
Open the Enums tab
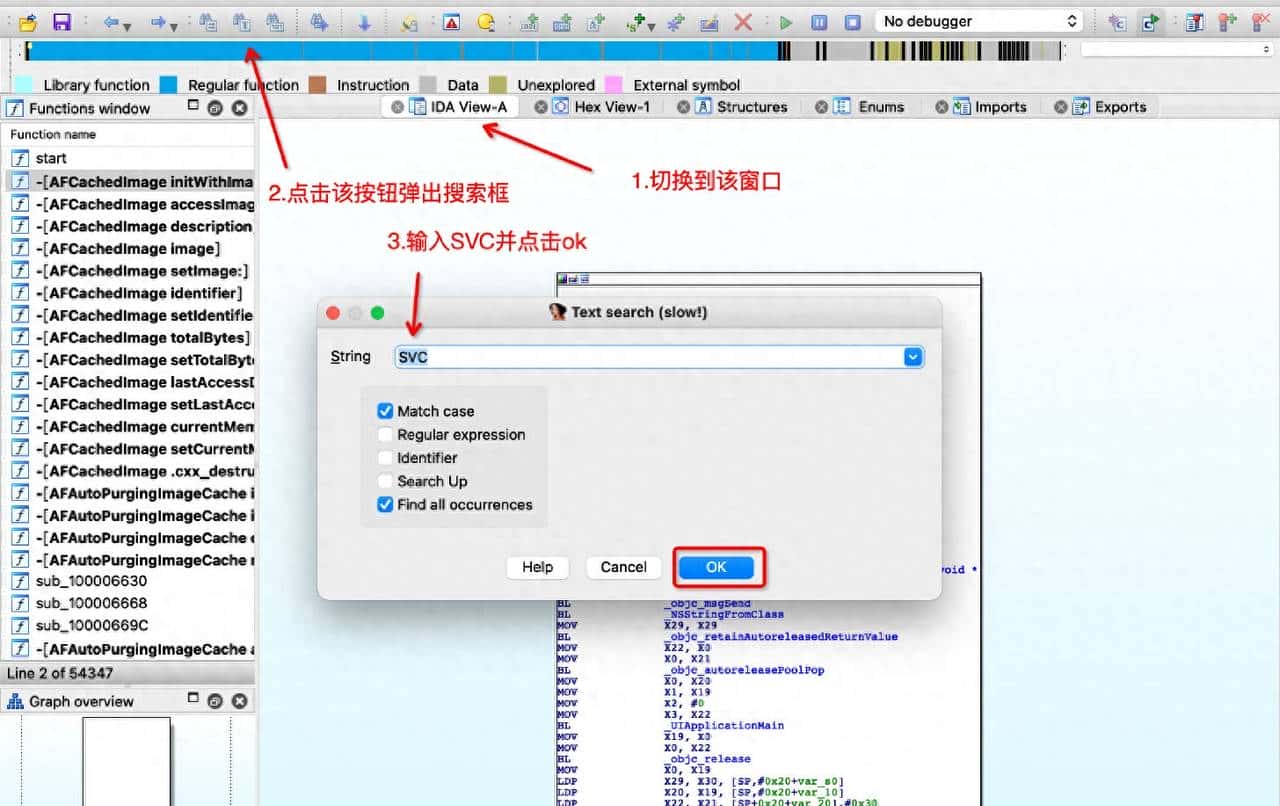coord(870,107)
